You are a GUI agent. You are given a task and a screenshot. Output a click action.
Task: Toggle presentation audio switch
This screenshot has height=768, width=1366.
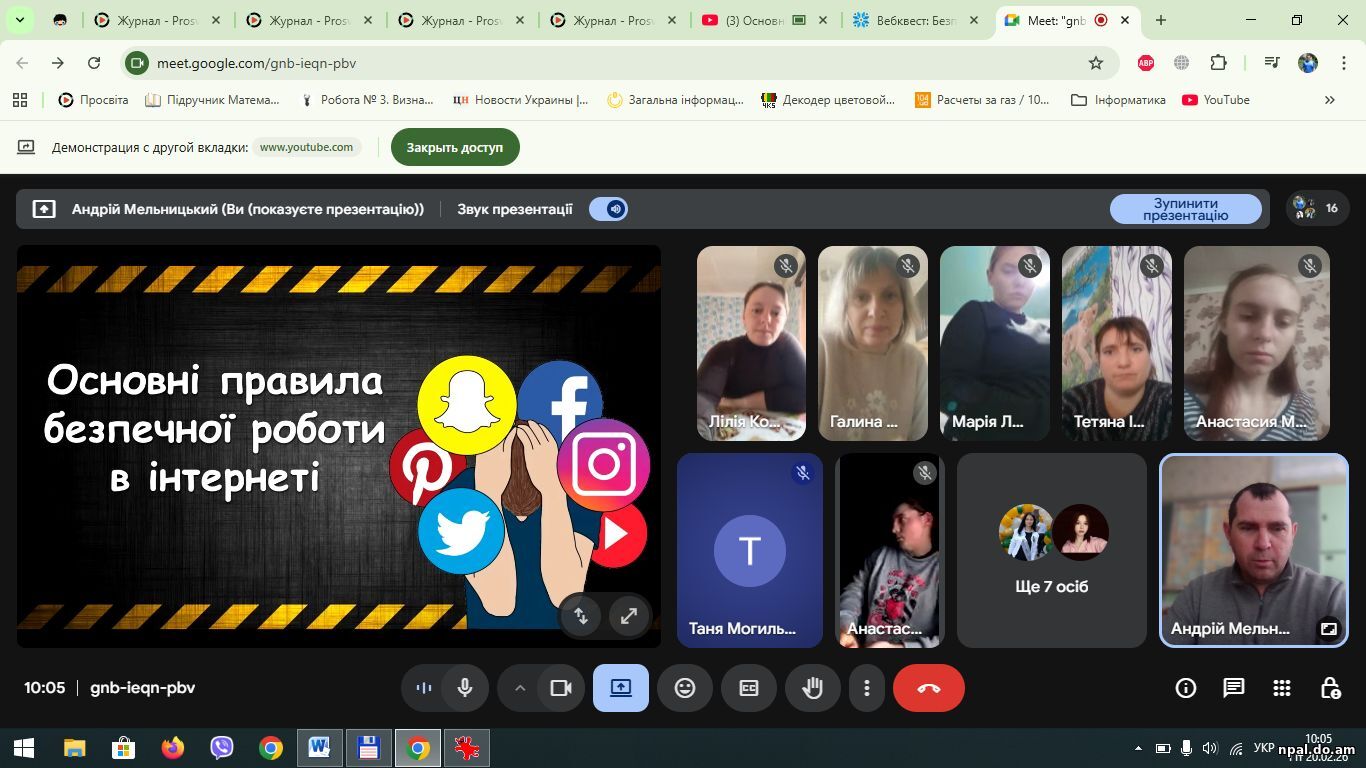coord(608,209)
